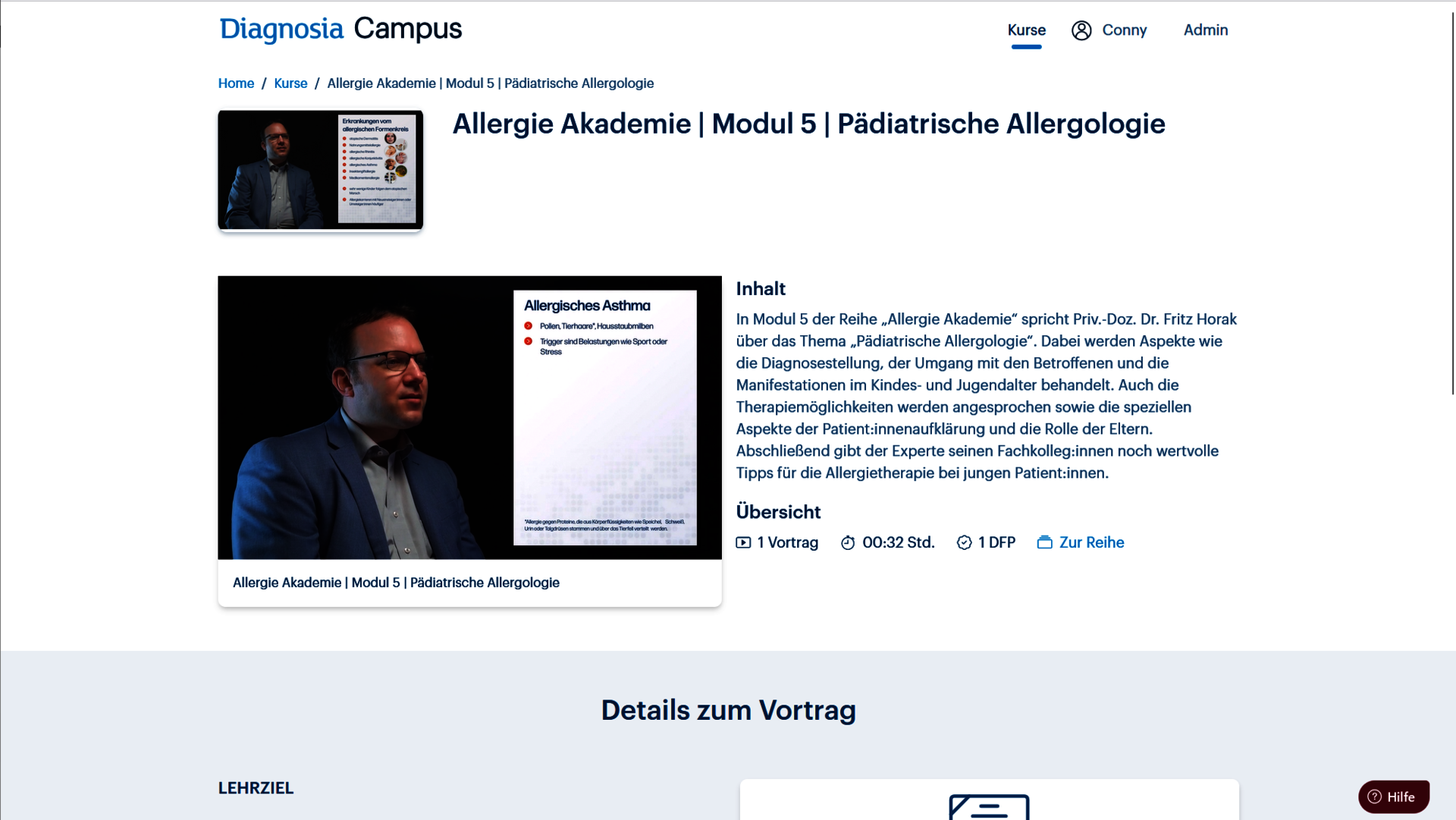Click the checkmark badge icon beside 1 DFP
The height and width of the screenshot is (820, 1456).
(x=964, y=542)
